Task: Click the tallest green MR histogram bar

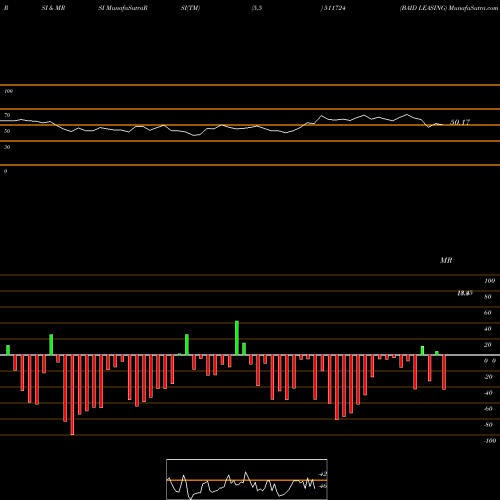Action: coord(237,338)
